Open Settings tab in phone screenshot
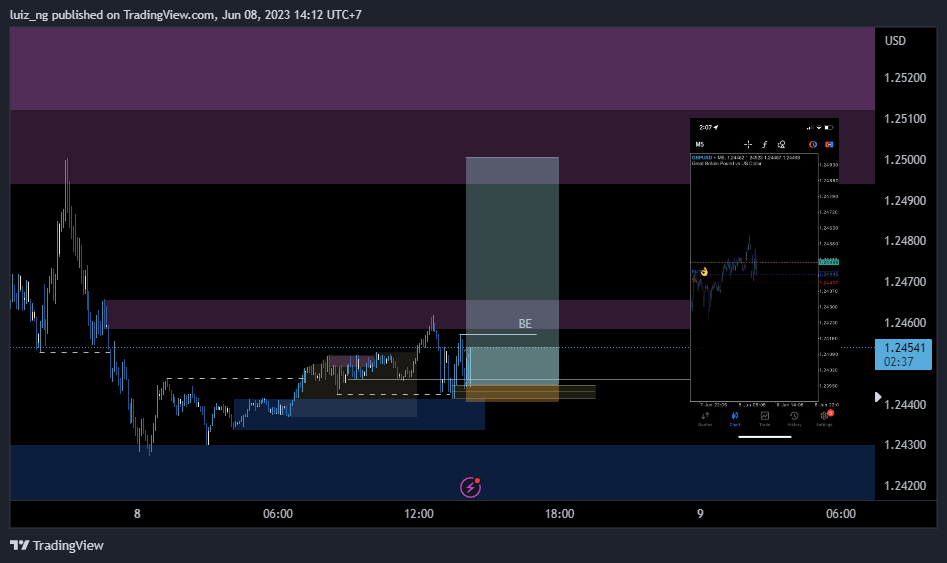The width and height of the screenshot is (947, 563). tap(824, 419)
